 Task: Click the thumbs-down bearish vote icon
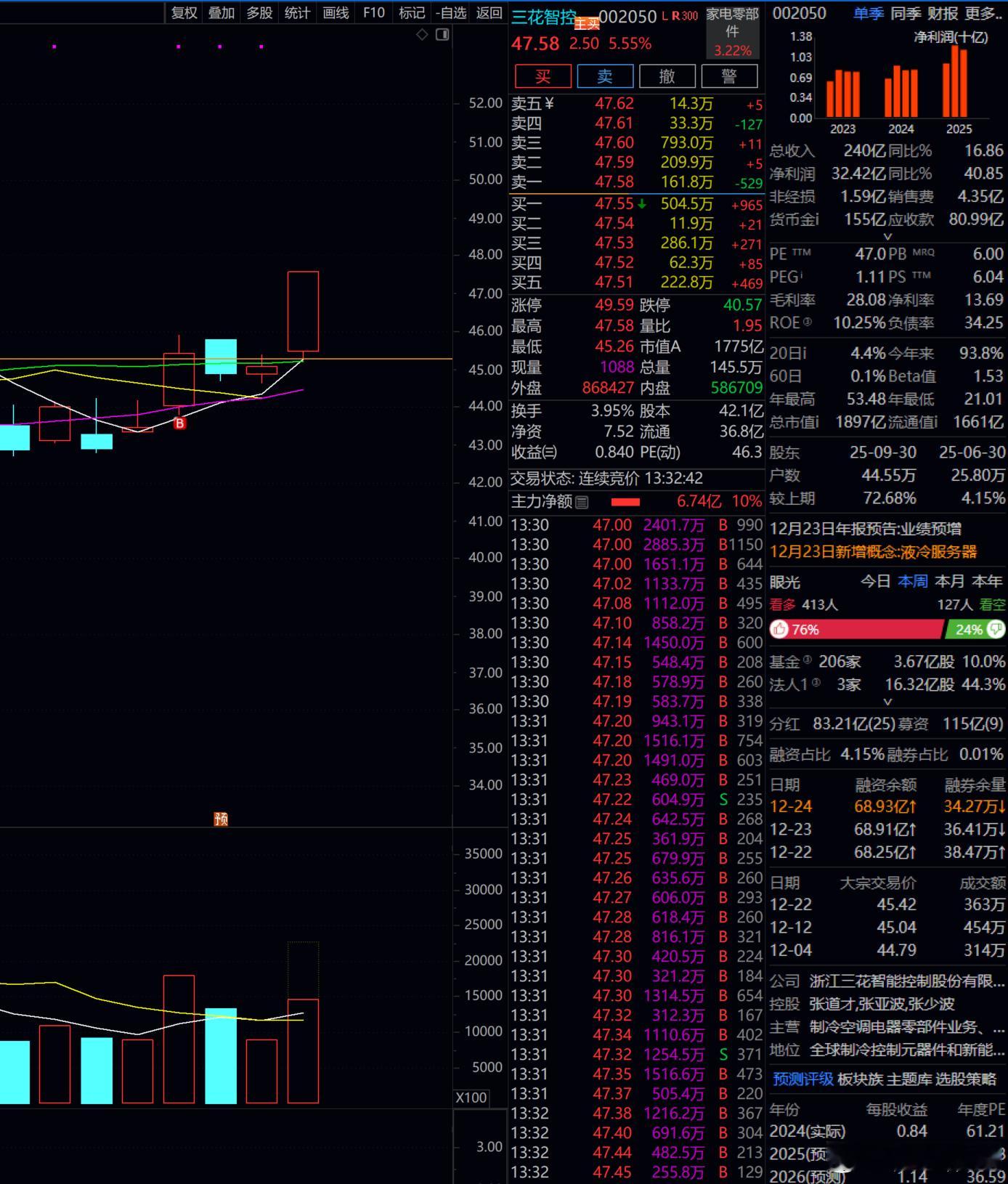coord(996,629)
